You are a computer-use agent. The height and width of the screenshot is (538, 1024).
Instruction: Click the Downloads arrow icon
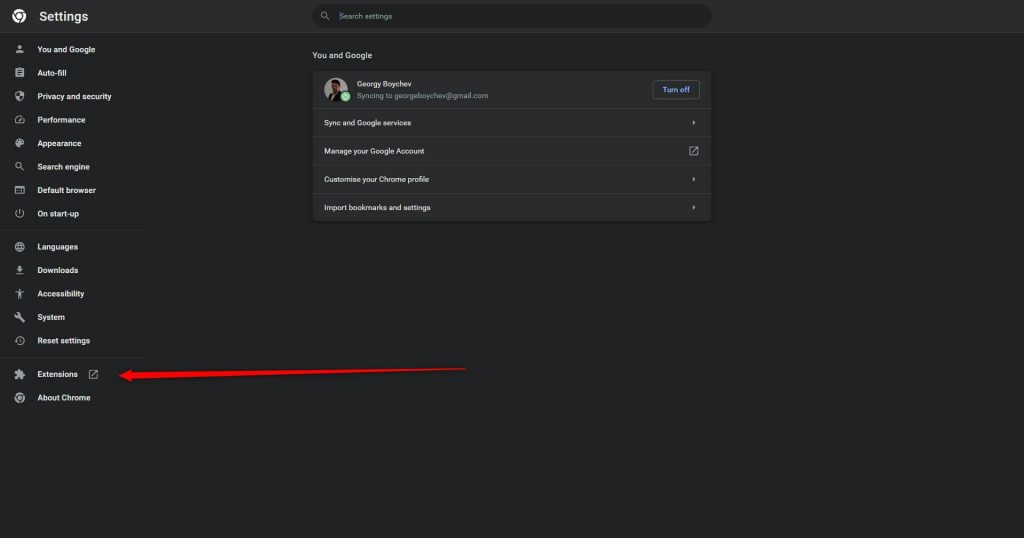point(20,270)
